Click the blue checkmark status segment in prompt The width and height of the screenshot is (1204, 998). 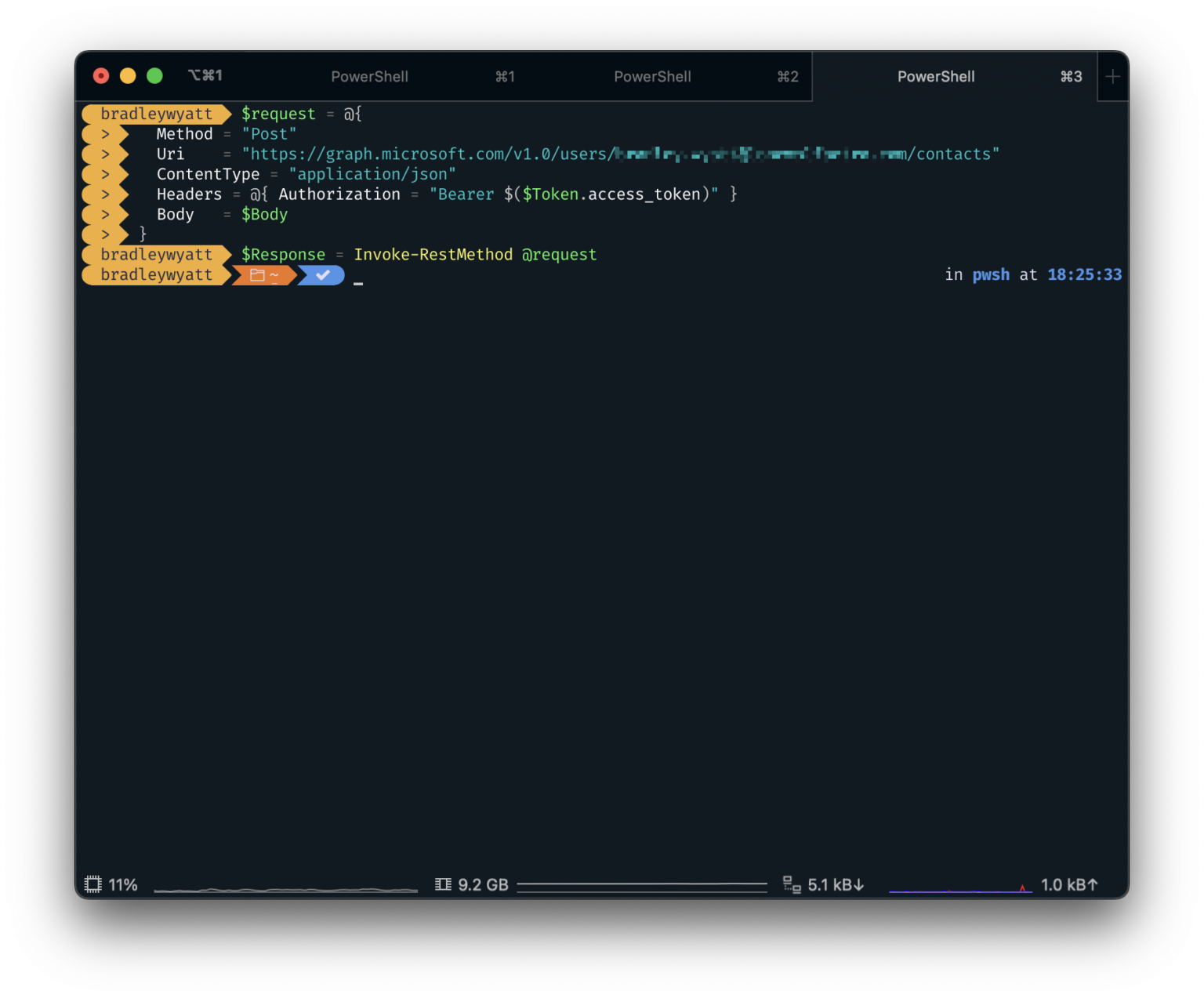click(322, 275)
